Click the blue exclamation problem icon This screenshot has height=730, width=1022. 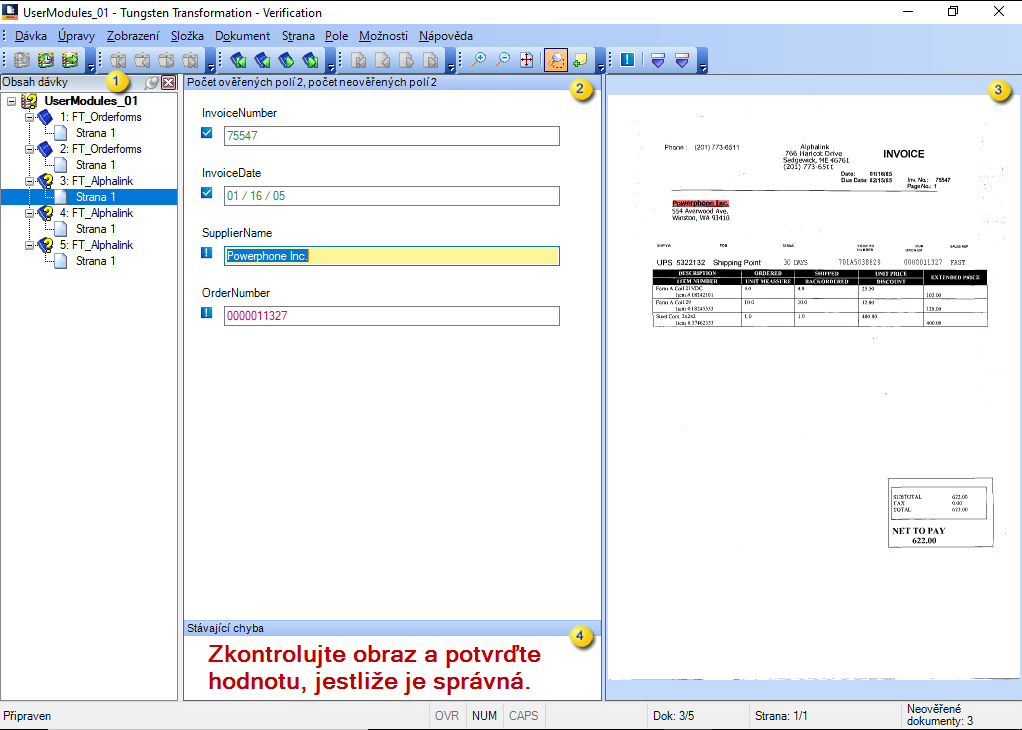coord(627,60)
